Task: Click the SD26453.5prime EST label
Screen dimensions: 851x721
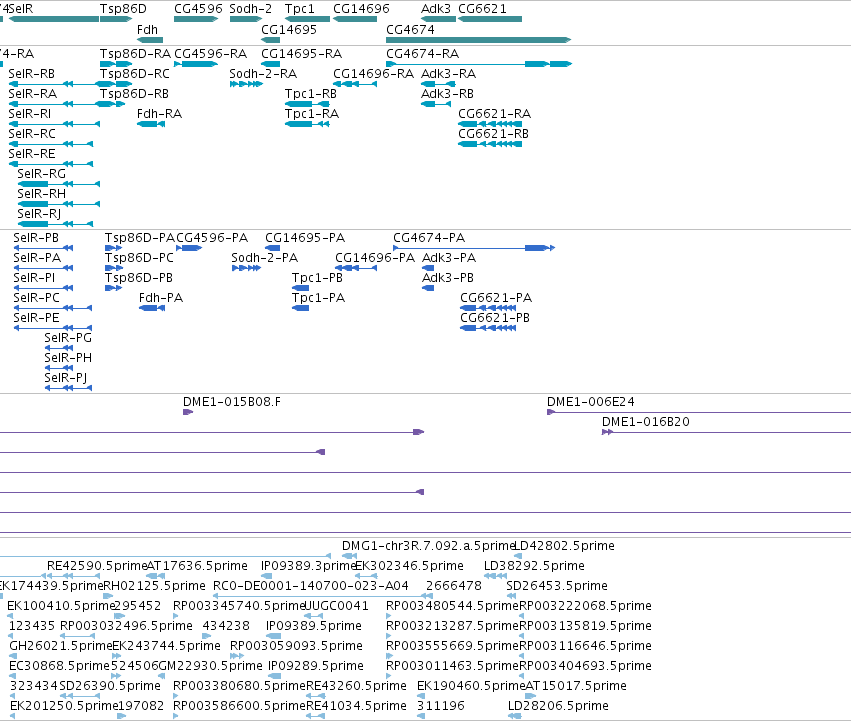Action: [557, 586]
